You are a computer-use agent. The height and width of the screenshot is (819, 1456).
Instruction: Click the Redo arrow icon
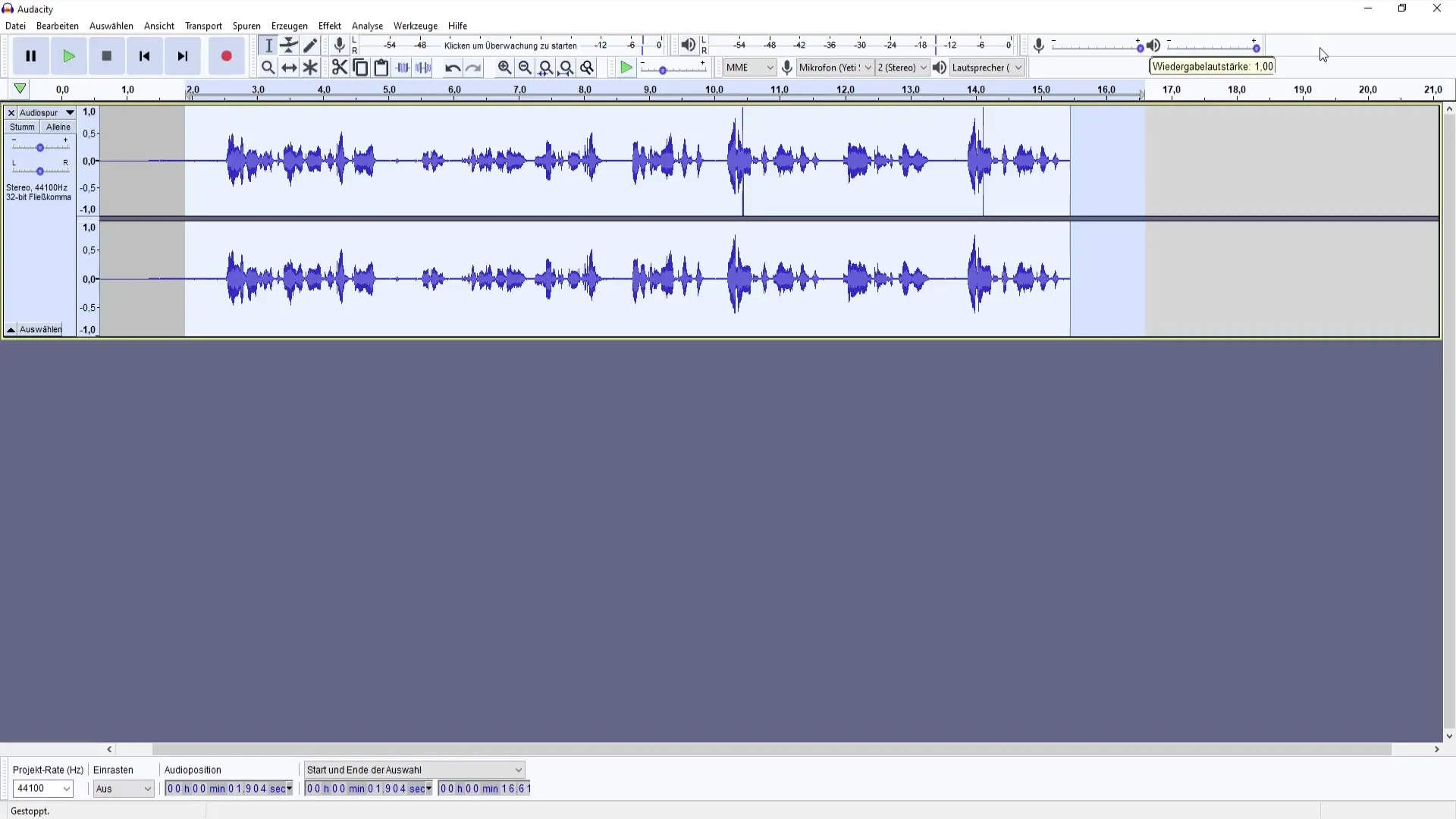[x=473, y=67]
